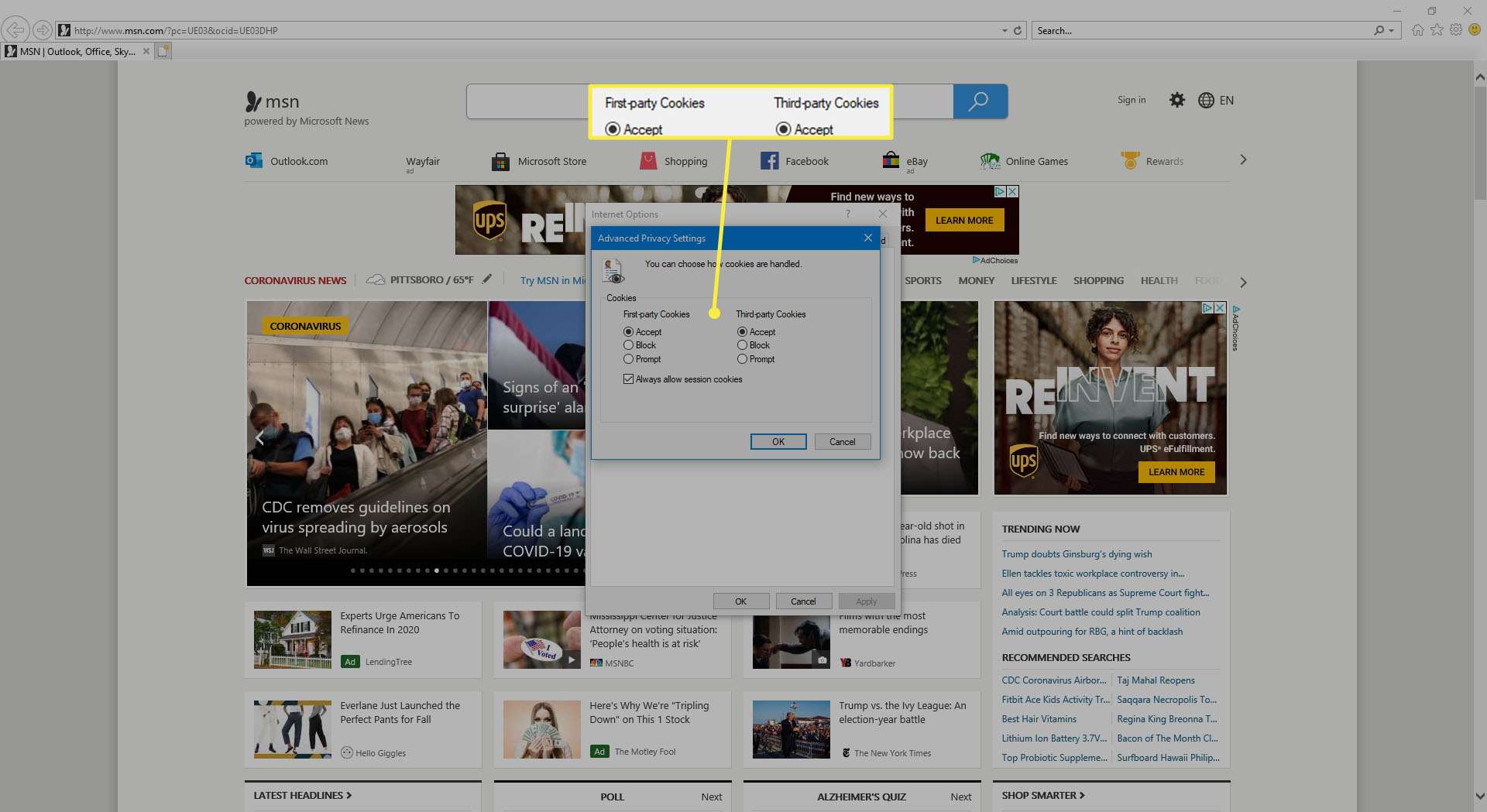
Task: Show more shortcuts with right chevron after Rewards
Action: [1243, 159]
